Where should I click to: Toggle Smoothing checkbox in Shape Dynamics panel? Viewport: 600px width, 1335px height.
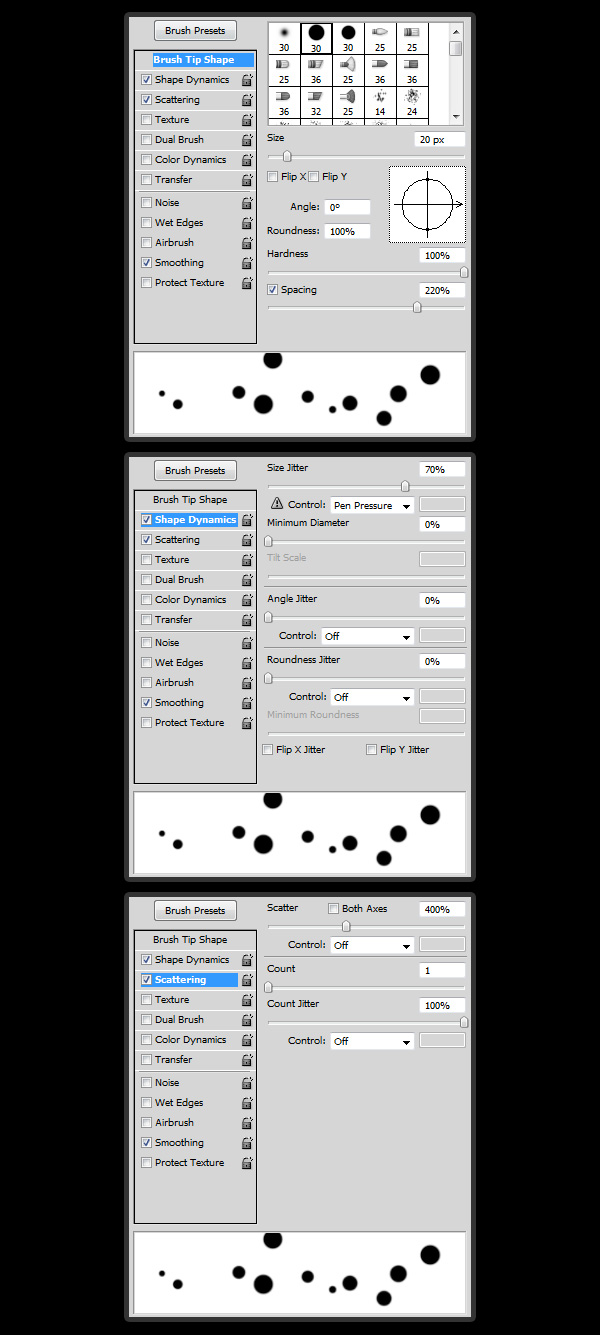point(147,703)
